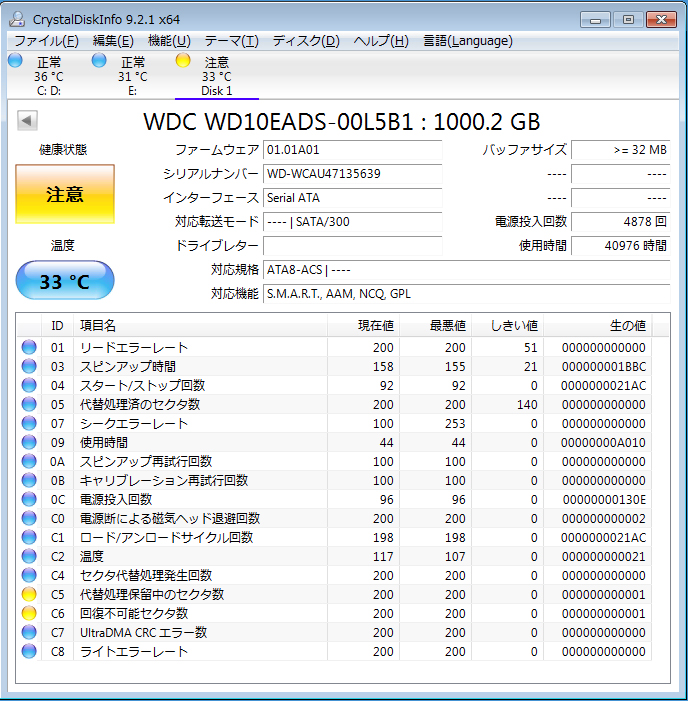688x701 pixels.
Task: Click the yellow status icon for Disk 1
Action: 183,61
